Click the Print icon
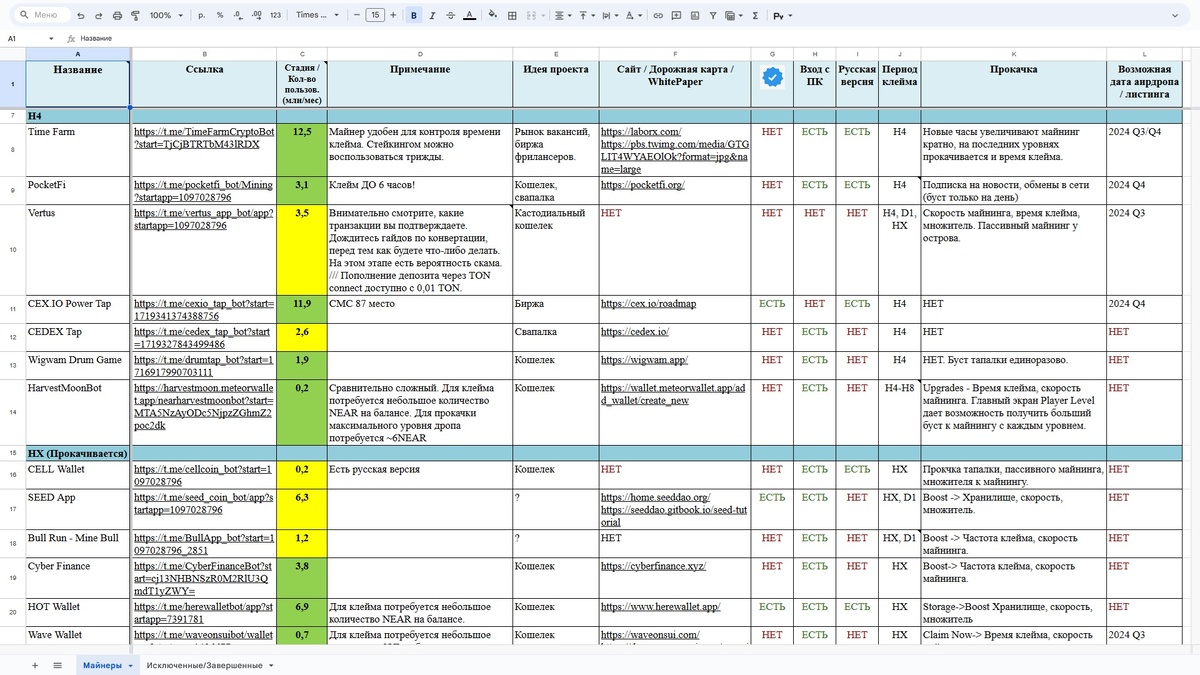Image resolution: width=1200 pixels, height=675 pixels. tap(117, 15)
